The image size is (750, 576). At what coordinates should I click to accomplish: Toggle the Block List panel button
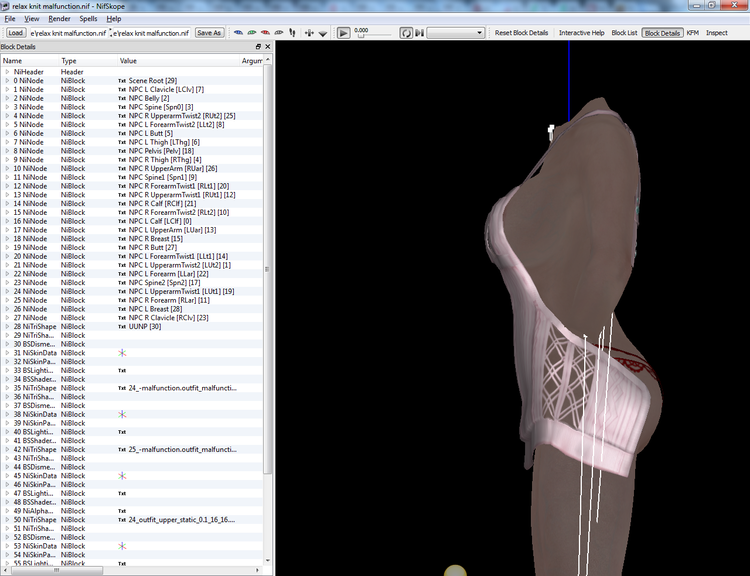point(624,33)
